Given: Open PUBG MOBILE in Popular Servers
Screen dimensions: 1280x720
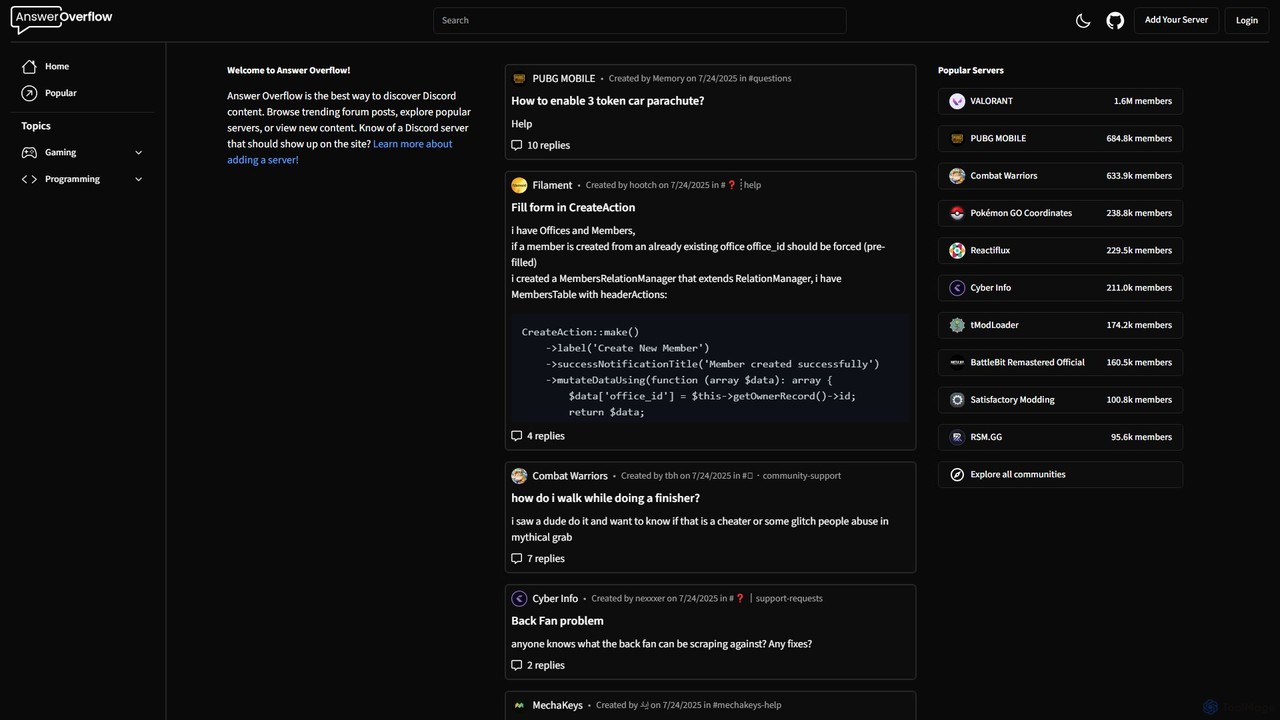Looking at the screenshot, I should [1060, 138].
